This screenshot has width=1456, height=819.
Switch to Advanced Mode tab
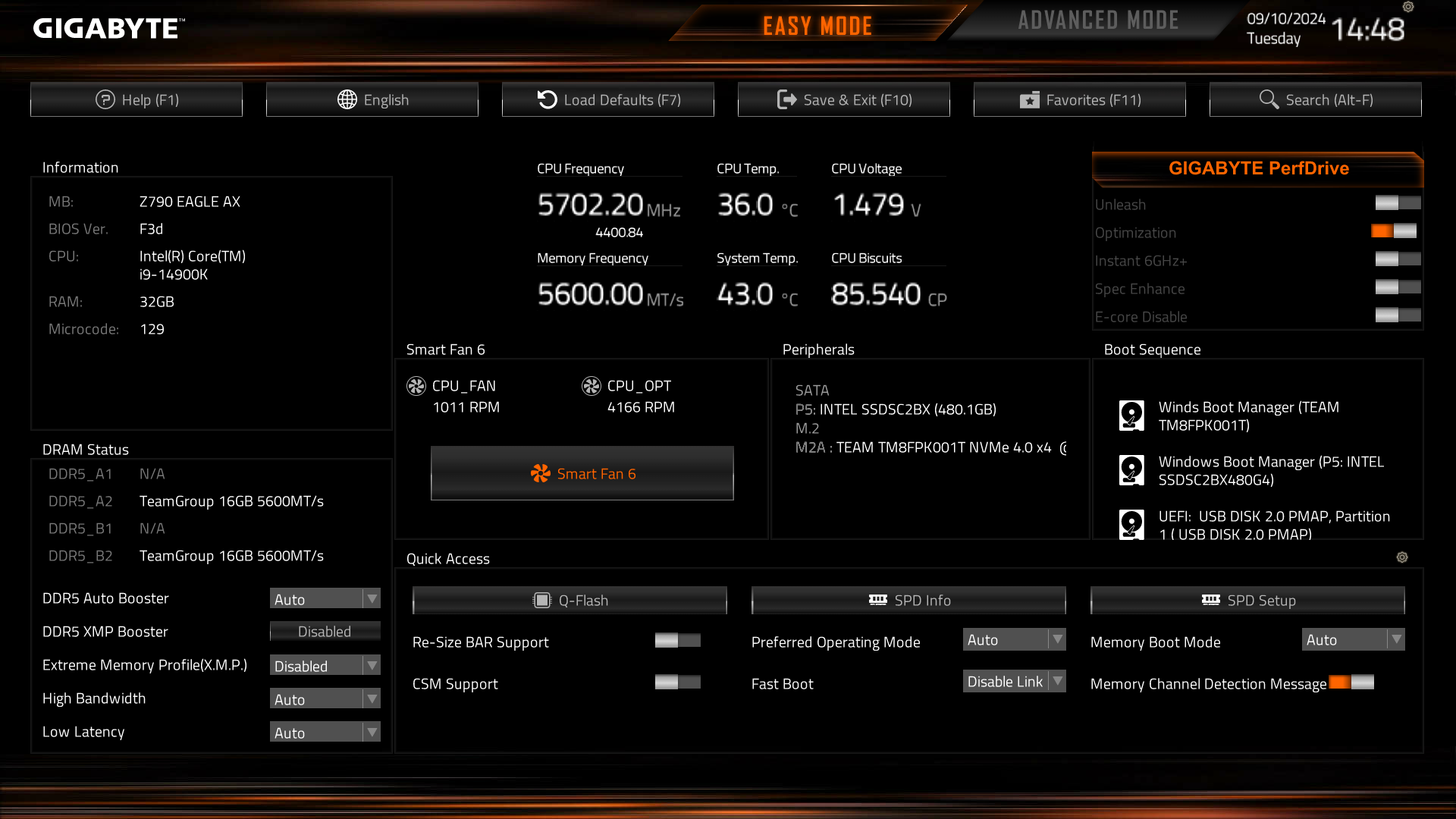[x=1098, y=21]
